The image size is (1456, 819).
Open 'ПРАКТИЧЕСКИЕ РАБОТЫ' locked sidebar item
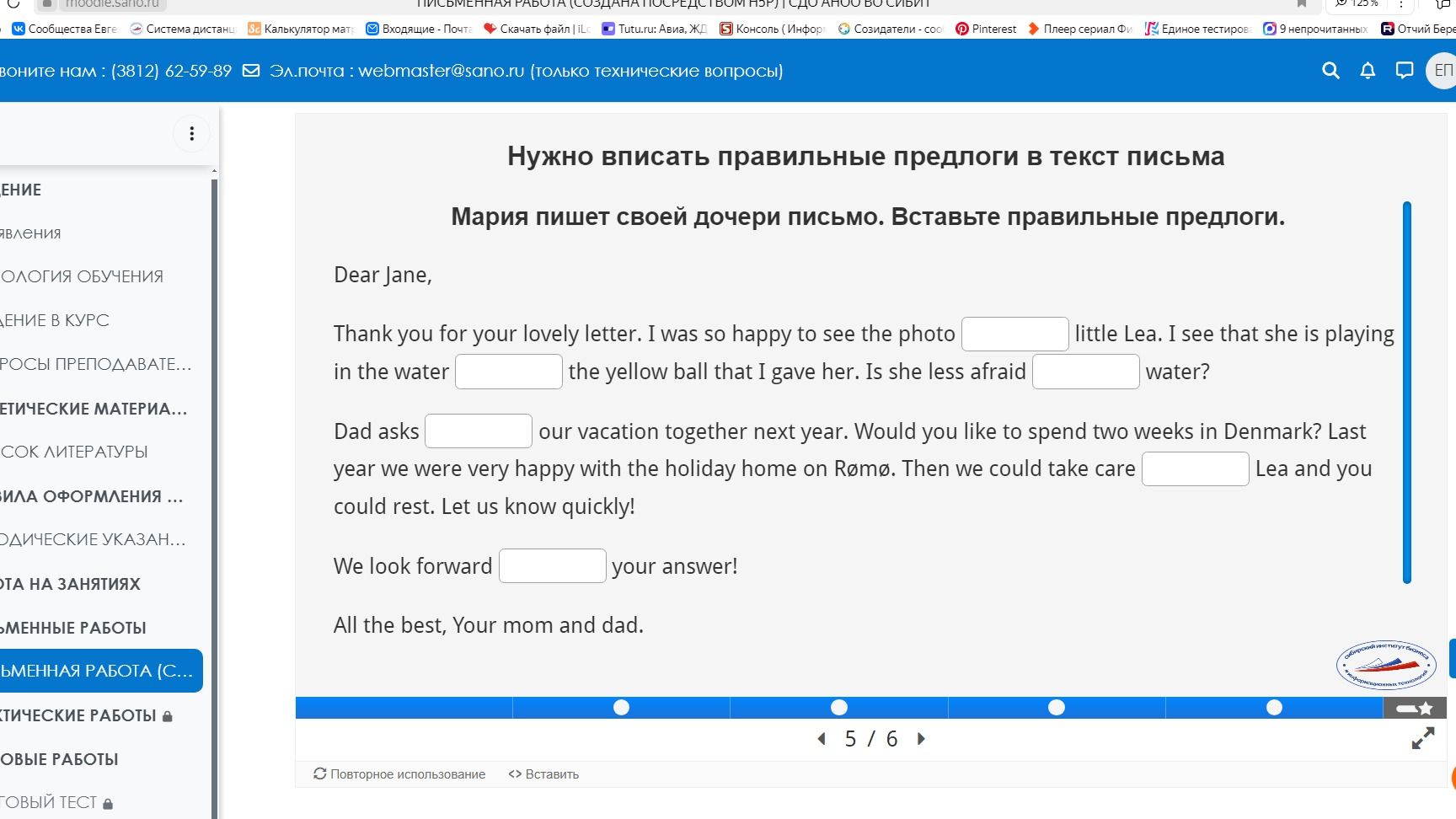click(84, 715)
